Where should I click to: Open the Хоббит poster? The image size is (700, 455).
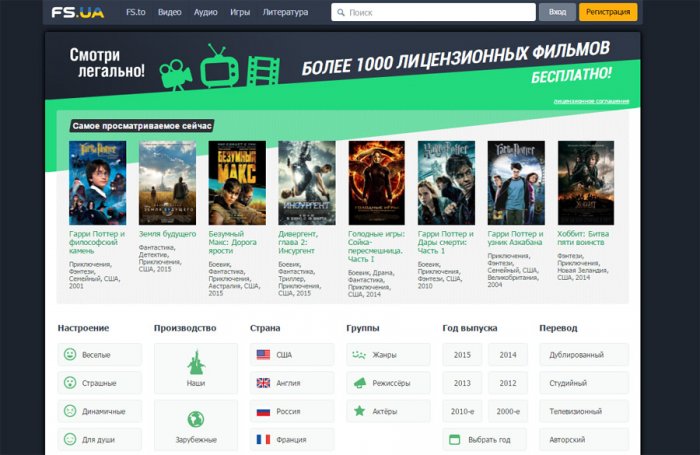point(586,183)
